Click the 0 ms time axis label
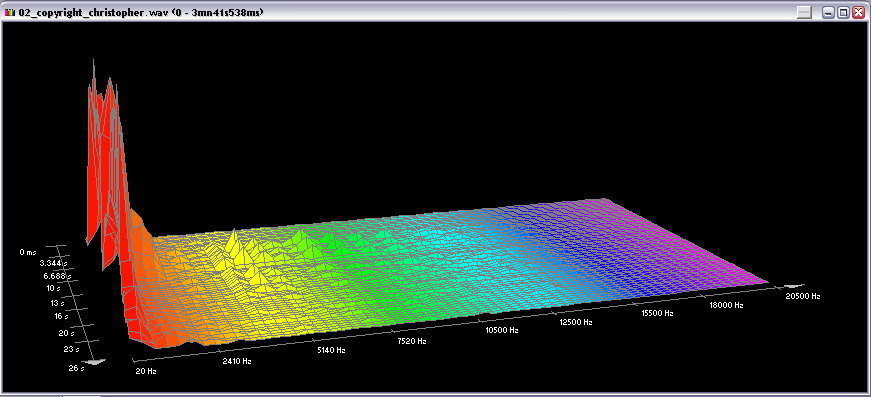Image resolution: width=871 pixels, height=397 pixels. (27, 252)
